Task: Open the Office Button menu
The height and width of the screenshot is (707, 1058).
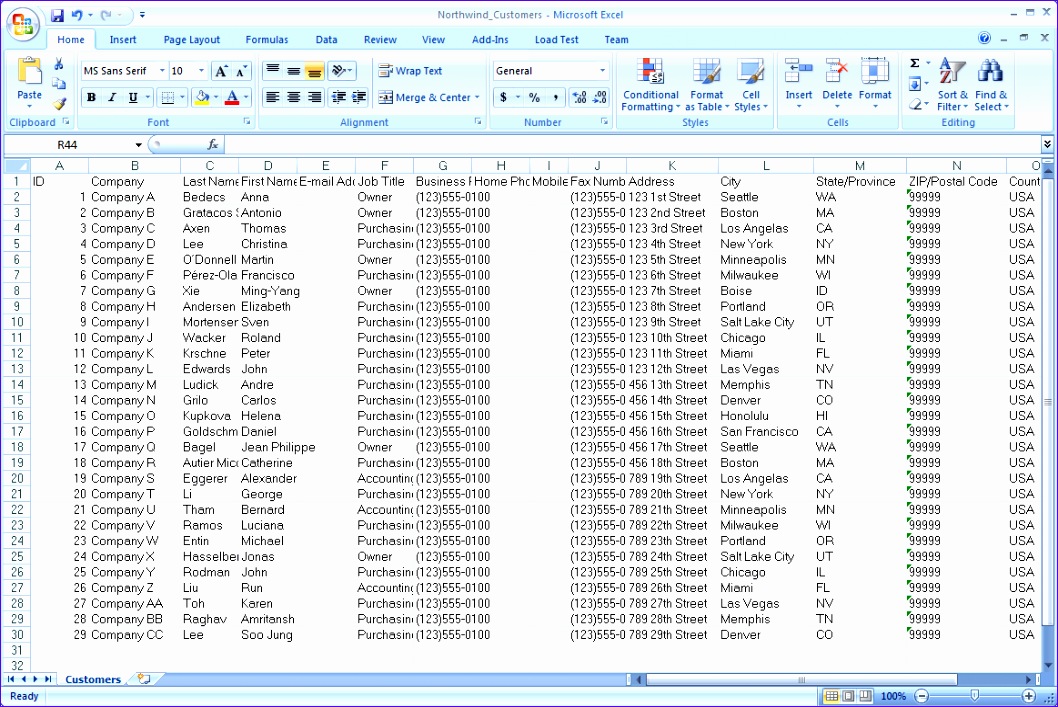Action: point(22,24)
